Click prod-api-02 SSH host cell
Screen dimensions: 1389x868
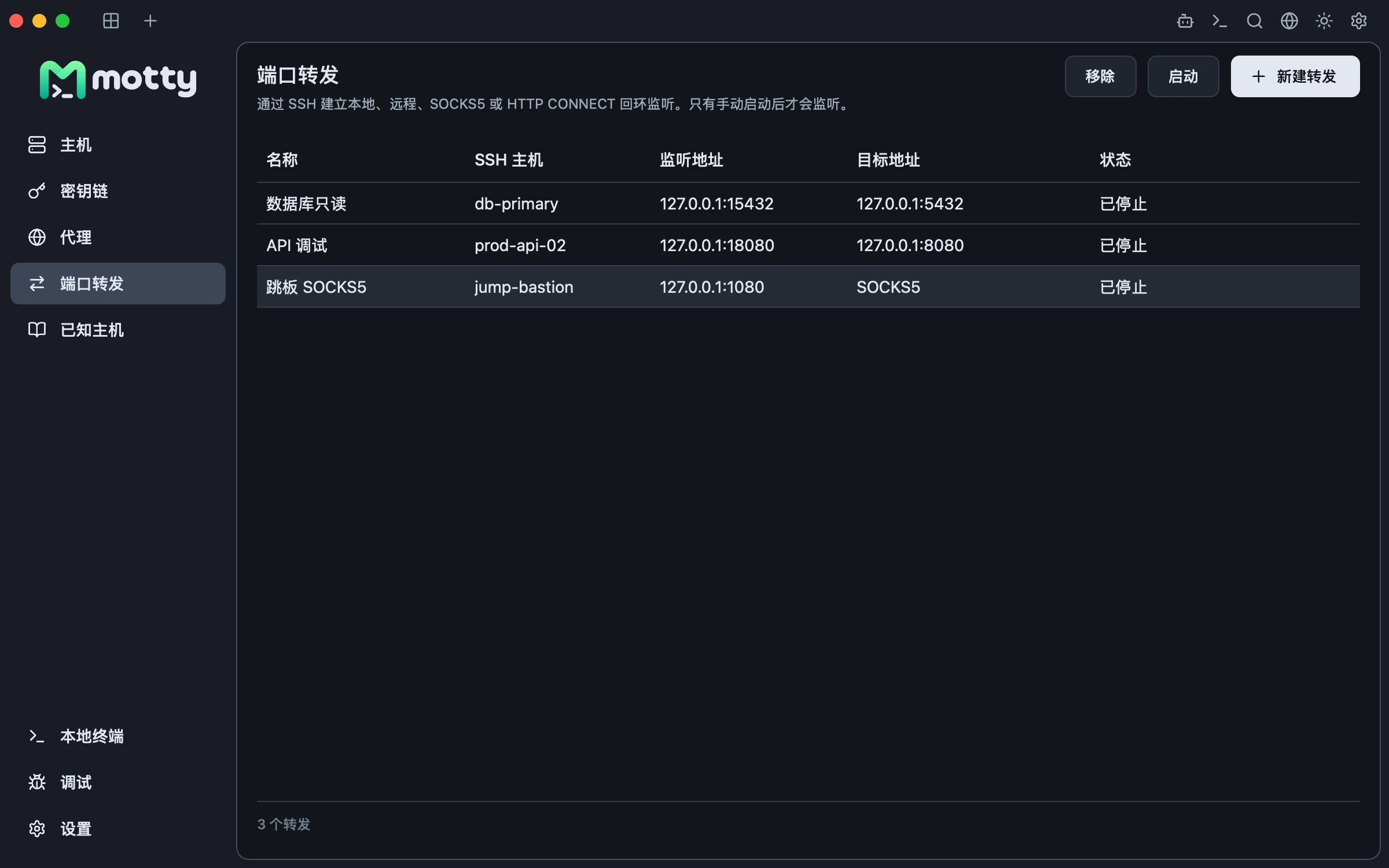tap(520, 245)
